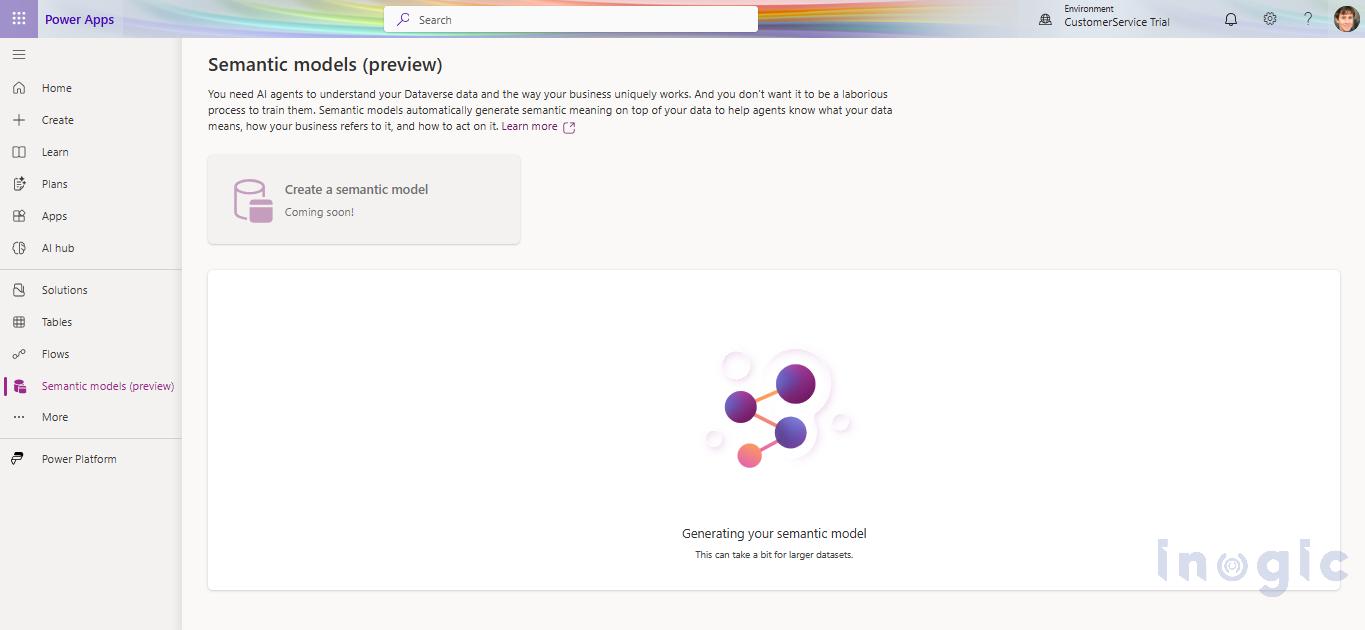Screen dimensions: 1365x630
Task: Click 'This can take a bit for larger datasets.'
Action: tap(774, 555)
